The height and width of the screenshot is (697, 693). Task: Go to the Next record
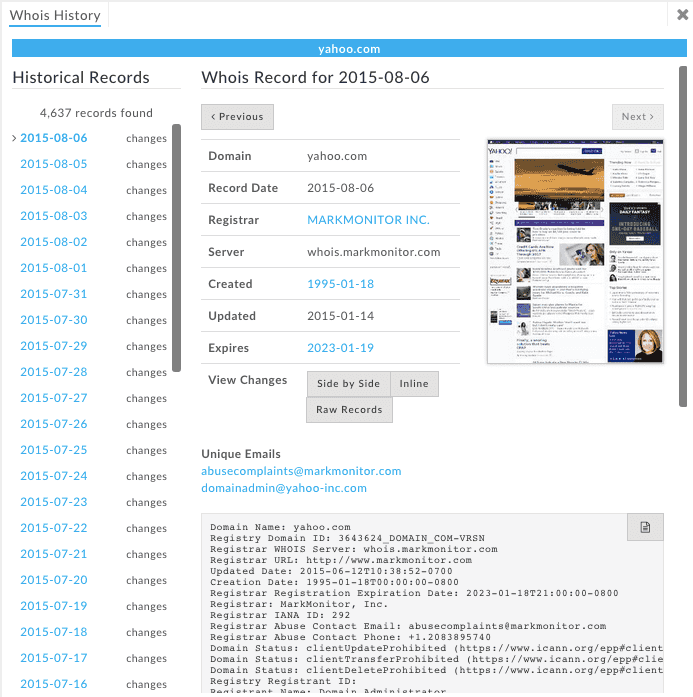click(637, 117)
